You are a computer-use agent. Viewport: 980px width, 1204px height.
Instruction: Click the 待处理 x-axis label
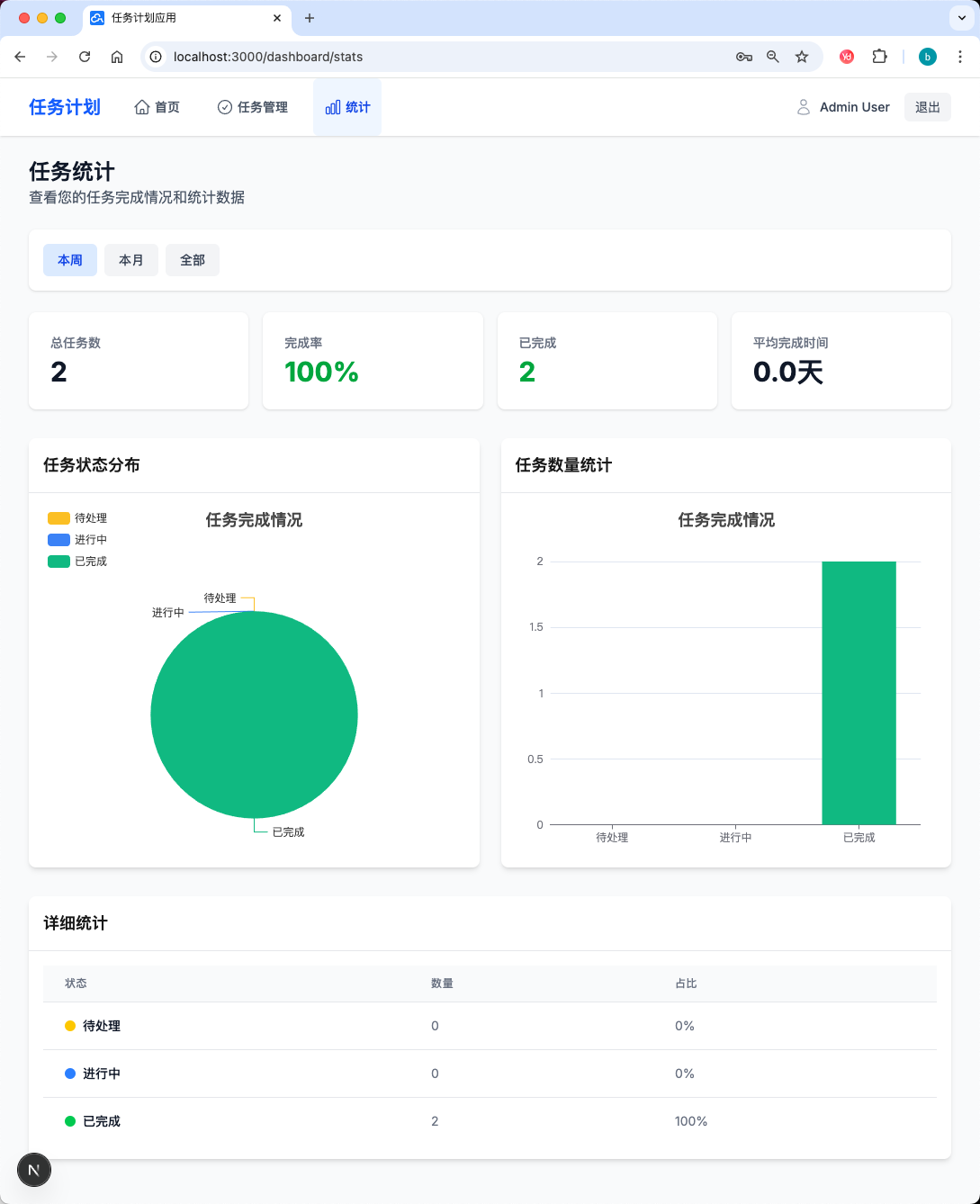[612, 838]
